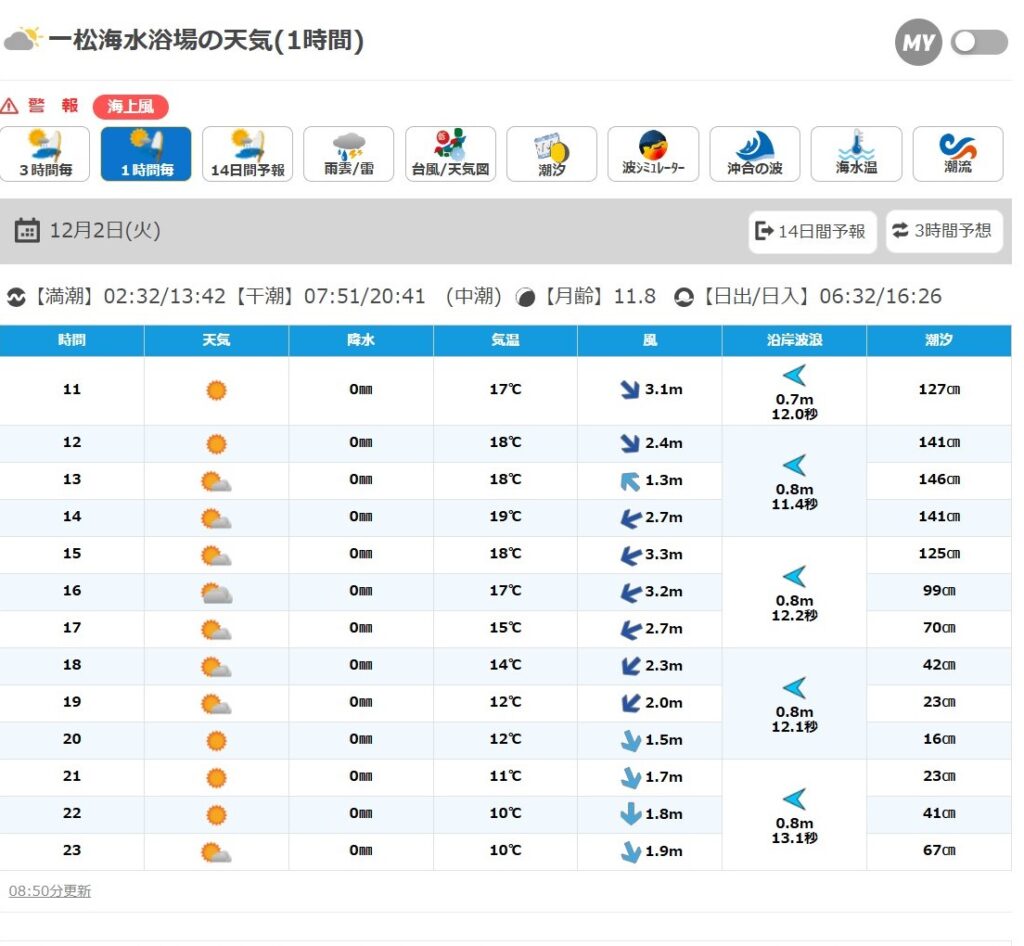Click the round MY badge
Screen dimensions: 1024x946
click(918, 42)
